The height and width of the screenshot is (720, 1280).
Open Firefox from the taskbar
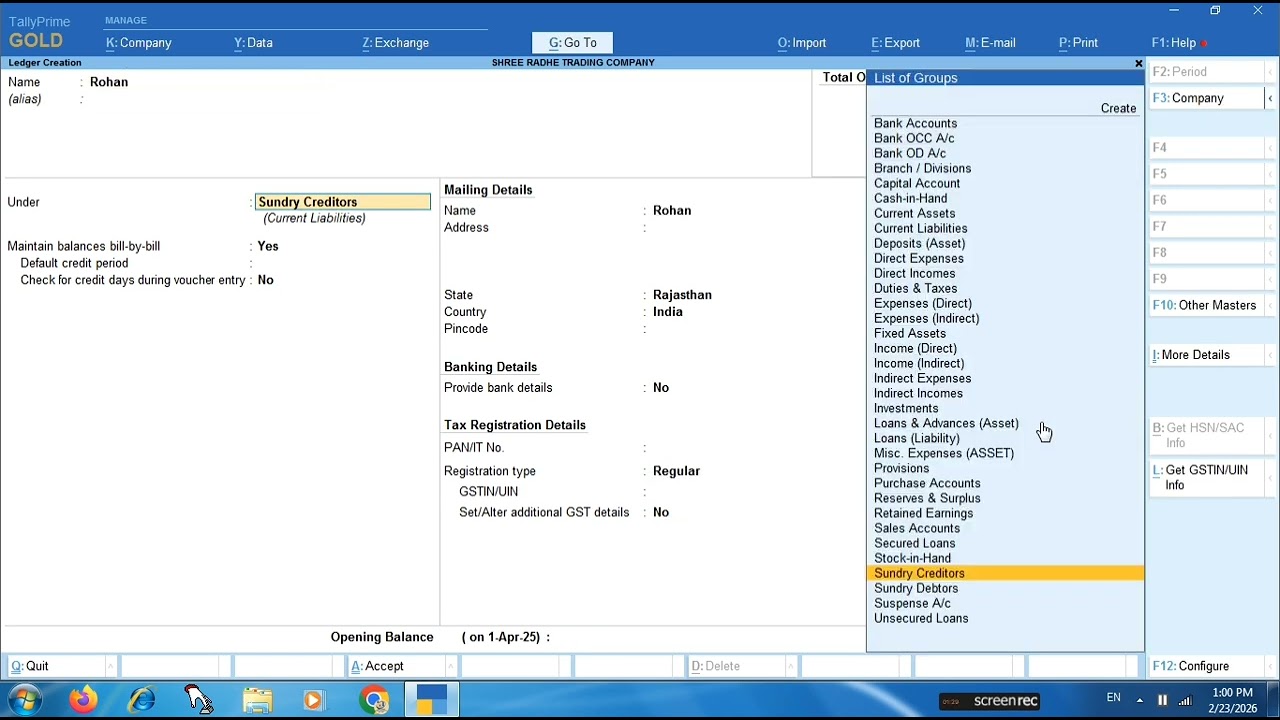pos(84,700)
